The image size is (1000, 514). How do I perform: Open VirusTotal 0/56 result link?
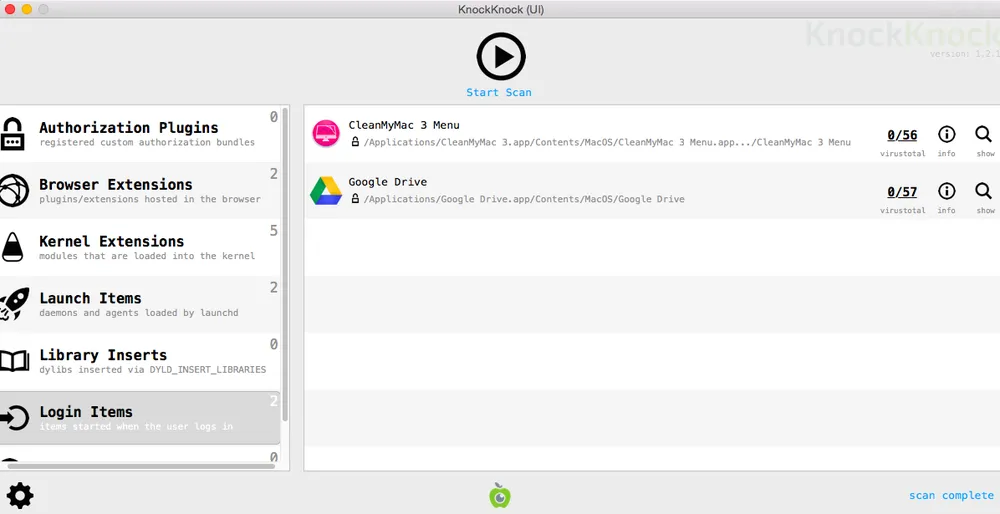902,135
